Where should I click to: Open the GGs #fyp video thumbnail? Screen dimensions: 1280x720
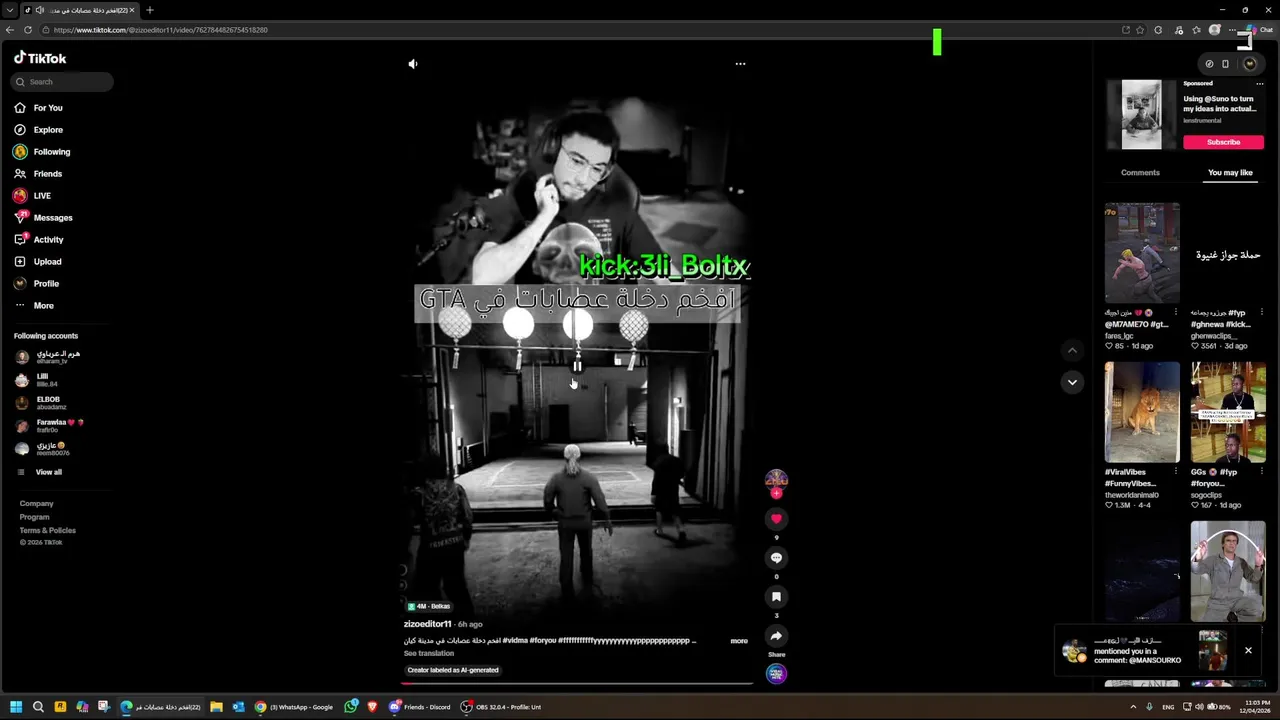tap(1228, 412)
